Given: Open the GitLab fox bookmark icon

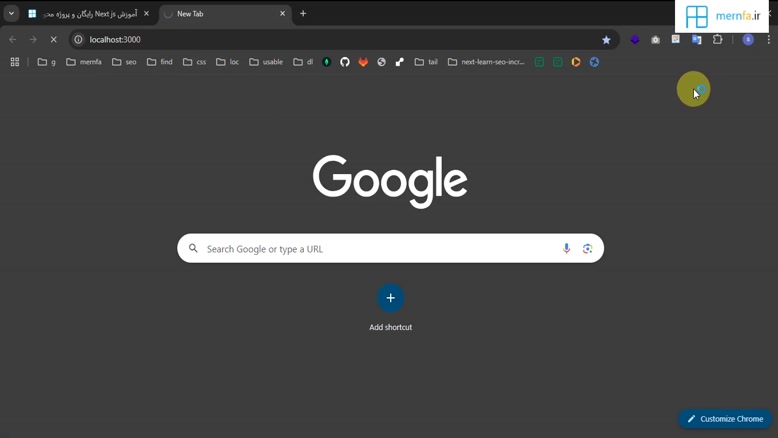Looking at the screenshot, I should coord(363,62).
